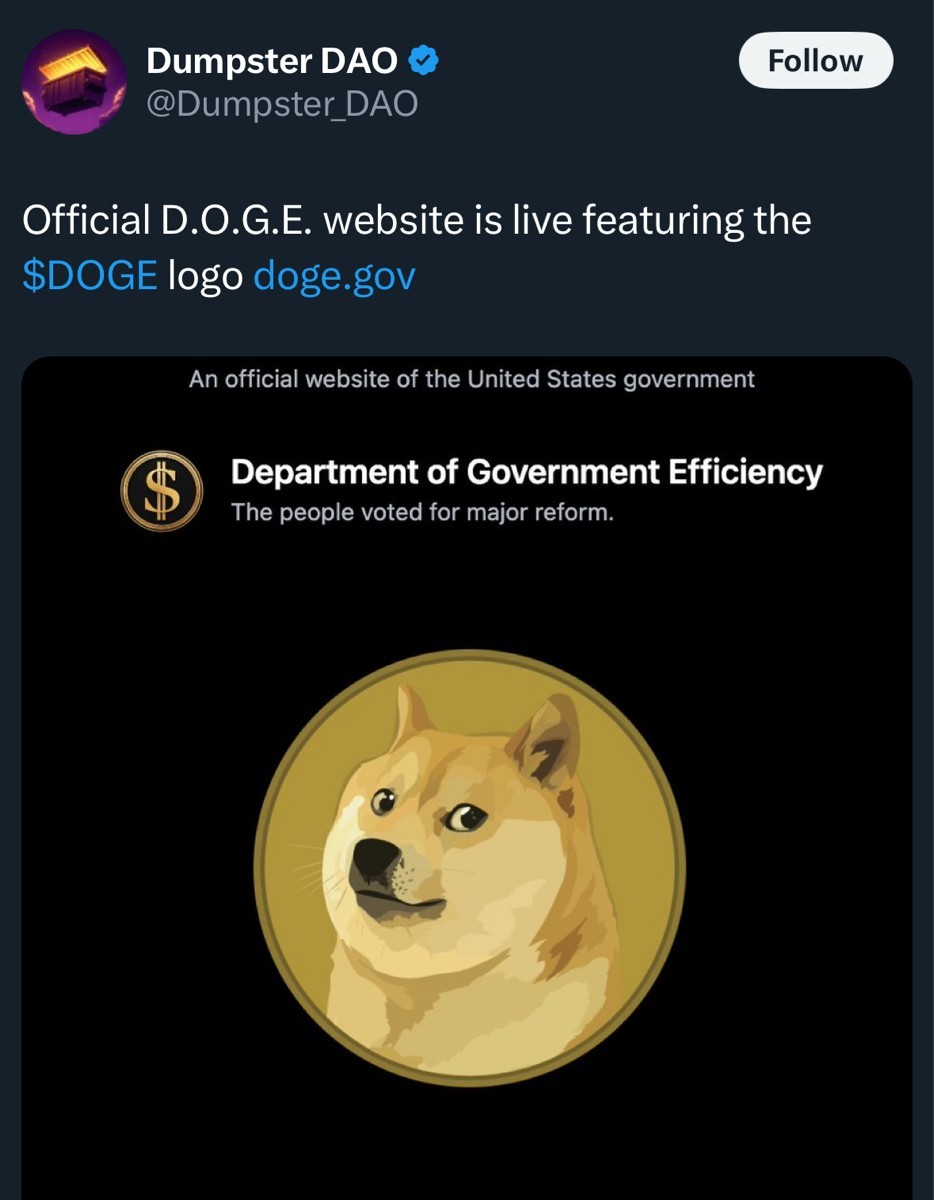Click the blue verified checkmark badge
934x1200 pixels.
pos(425,61)
